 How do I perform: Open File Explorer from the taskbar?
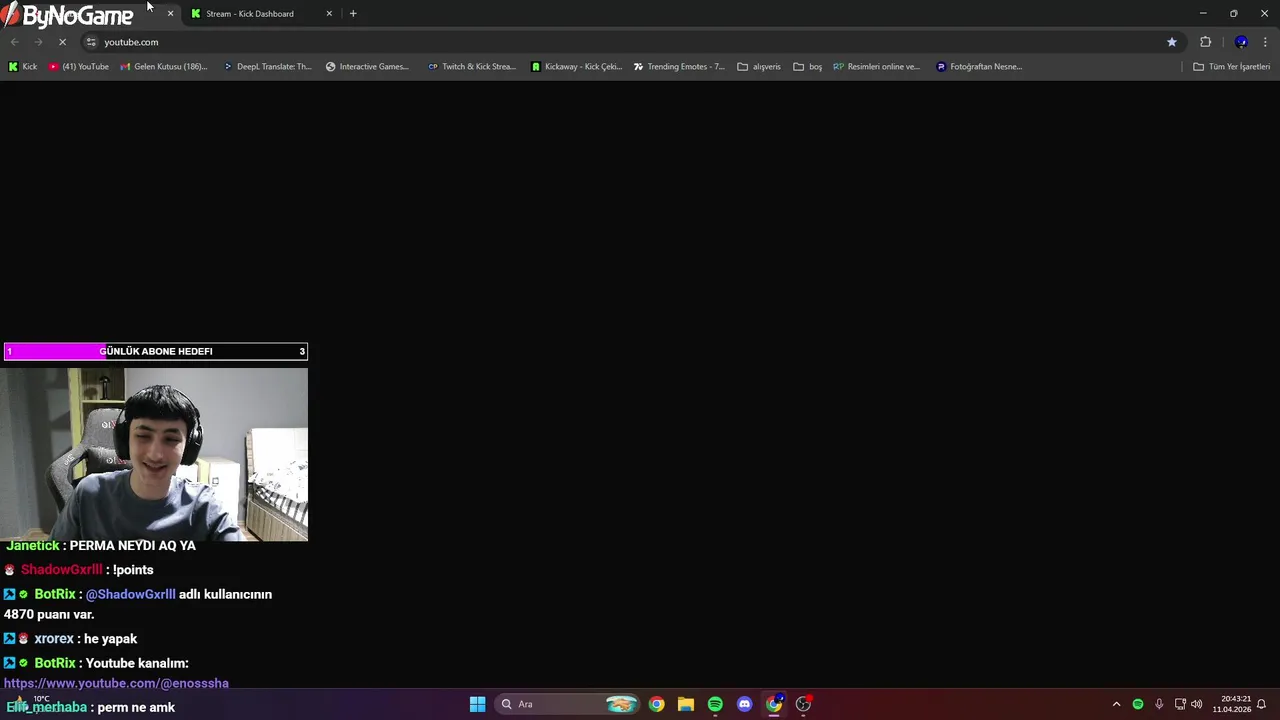click(686, 704)
